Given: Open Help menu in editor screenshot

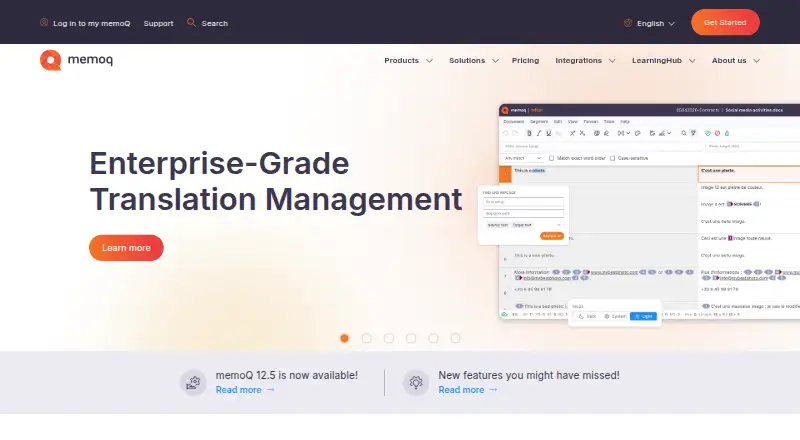Looking at the screenshot, I should (x=625, y=121).
